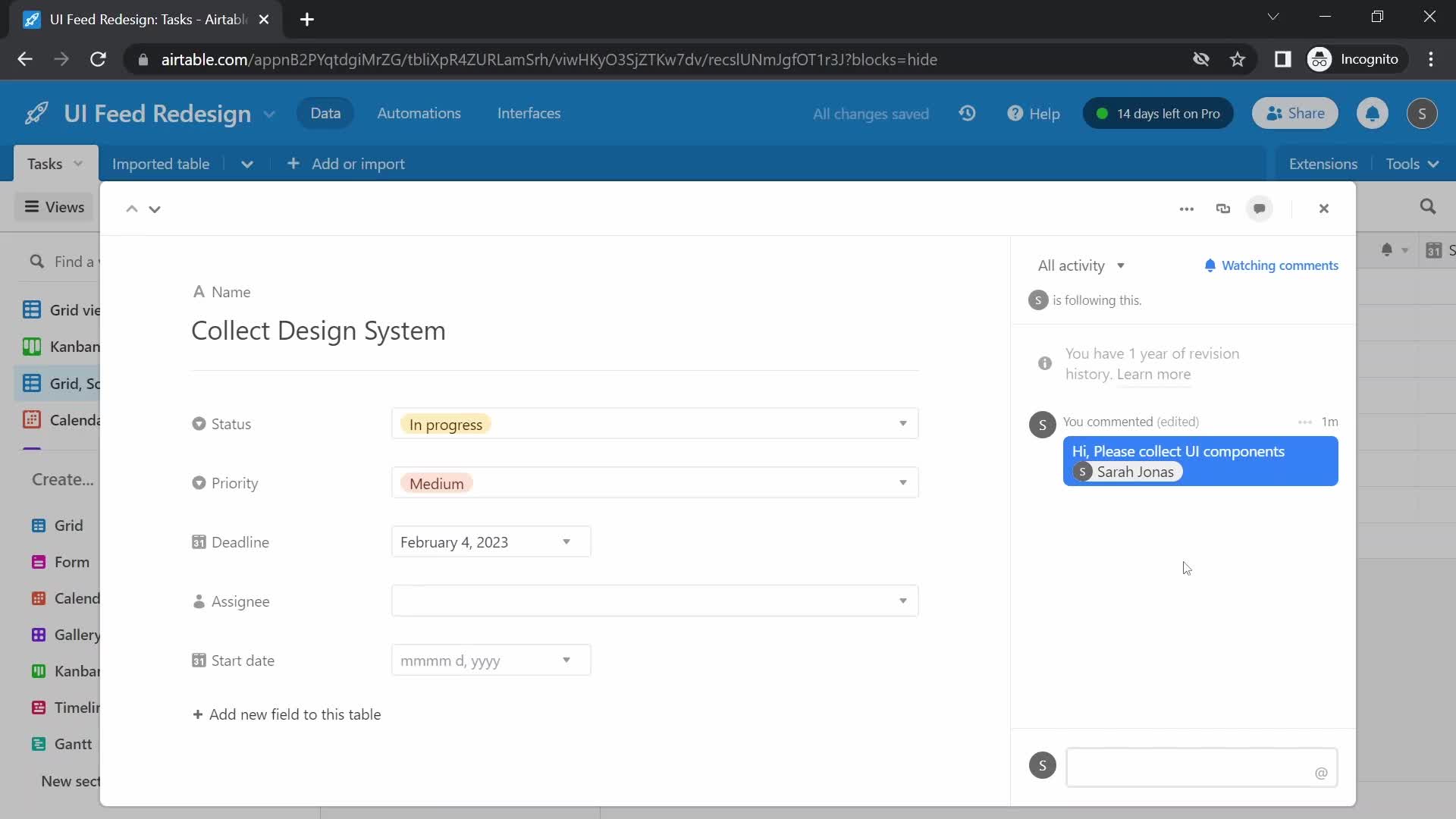The width and height of the screenshot is (1456, 819).
Task: Click the Share button
Action: coord(1296,113)
